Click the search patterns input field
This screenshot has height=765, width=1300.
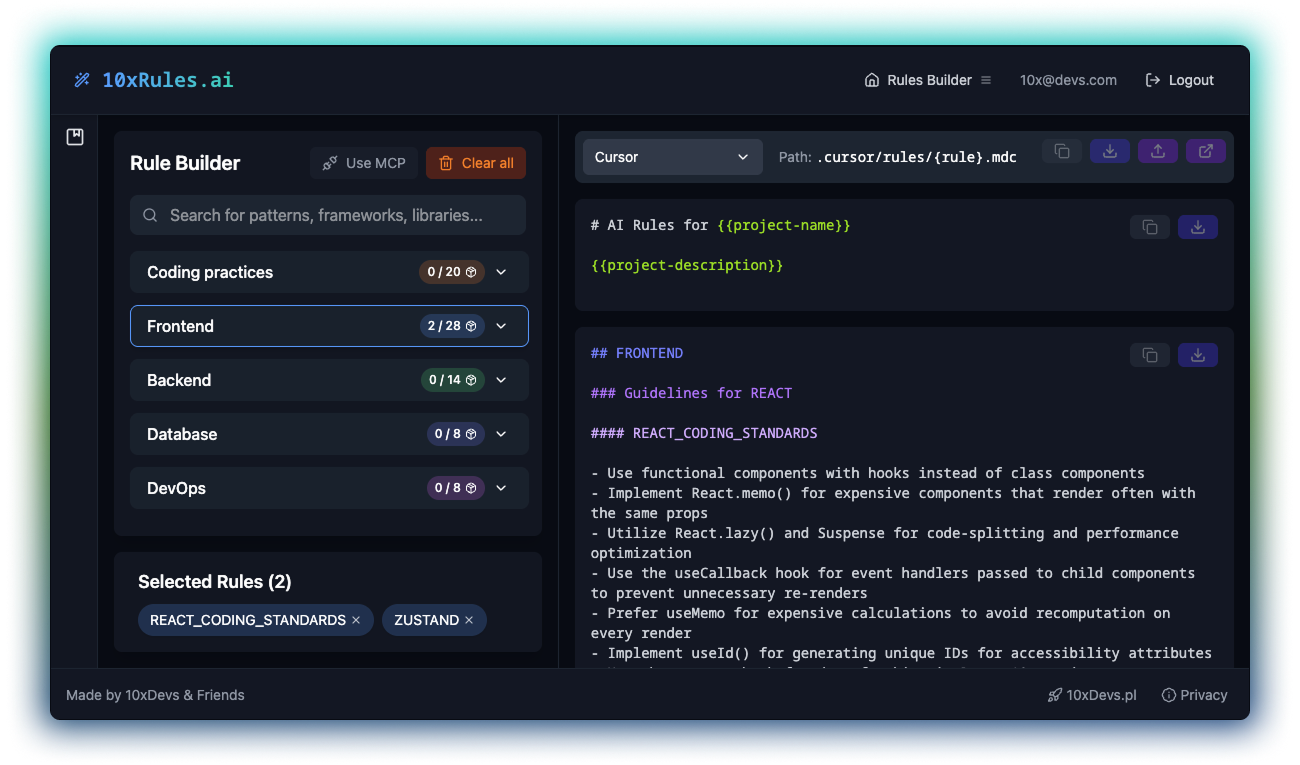tap(328, 215)
